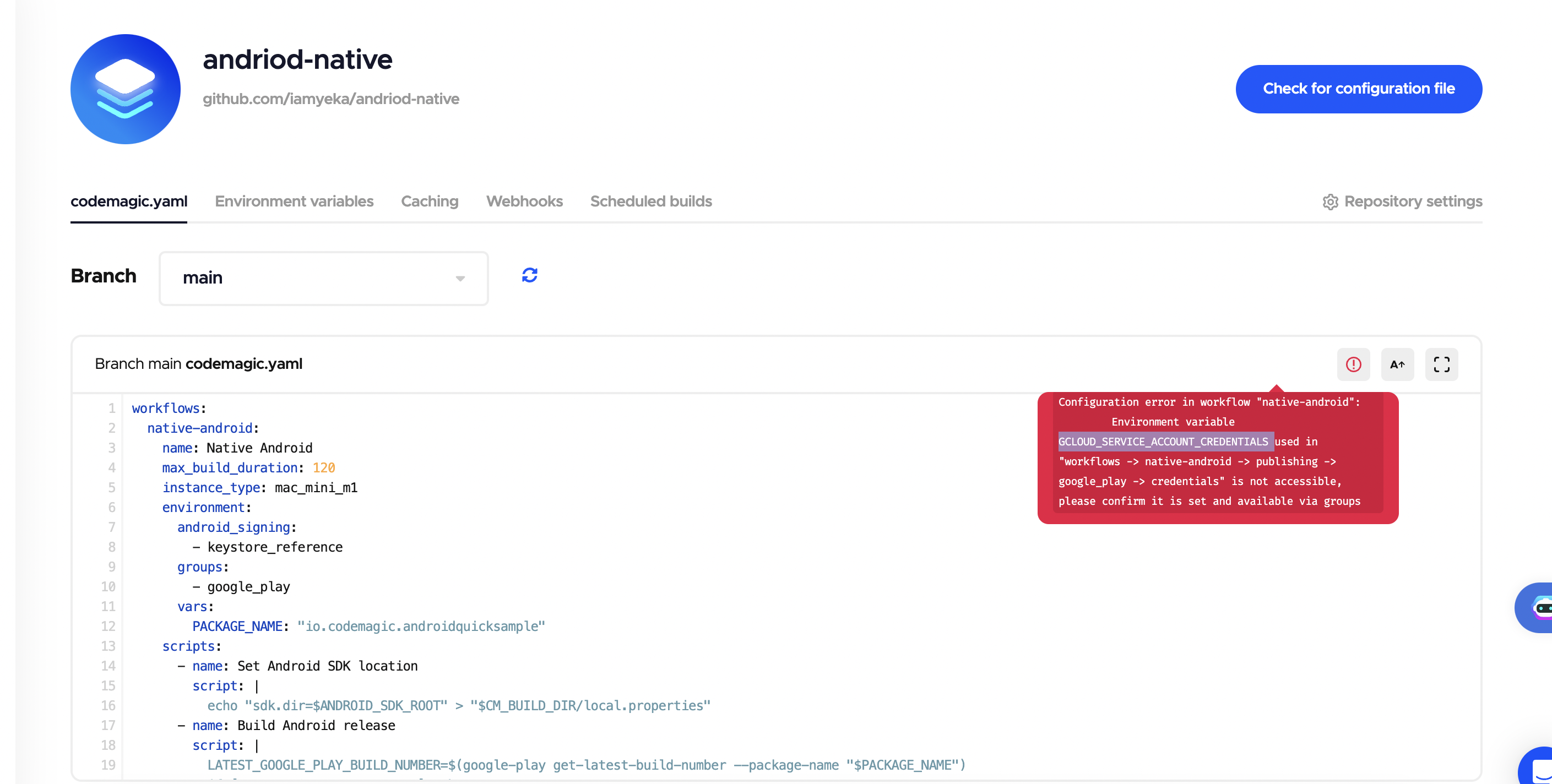Open the Scheduled builds tab
Image resolution: width=1552 pixels, height=784 pixels.
pyautogui.click(x=650, y=201)
